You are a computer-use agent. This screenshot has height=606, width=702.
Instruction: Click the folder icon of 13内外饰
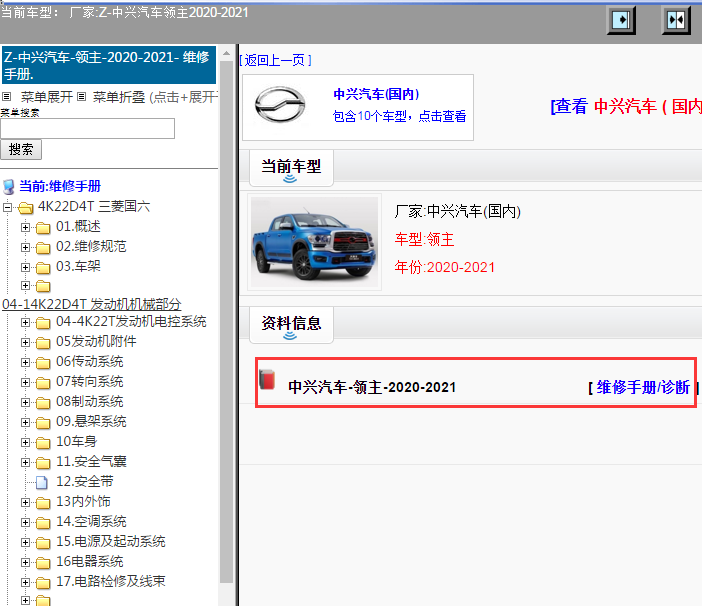click(x=43, y=503)
